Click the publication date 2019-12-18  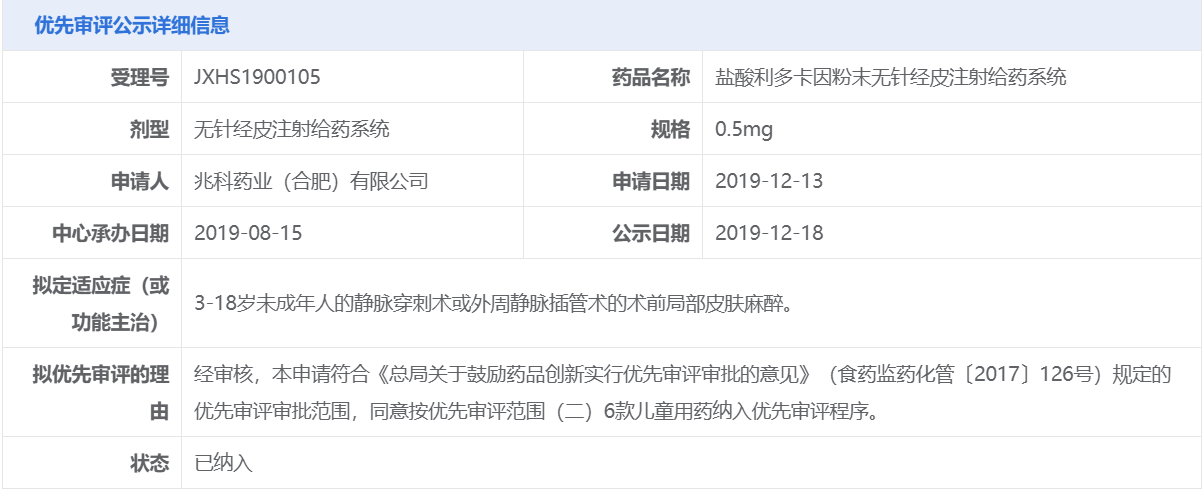tap(769, 233)
